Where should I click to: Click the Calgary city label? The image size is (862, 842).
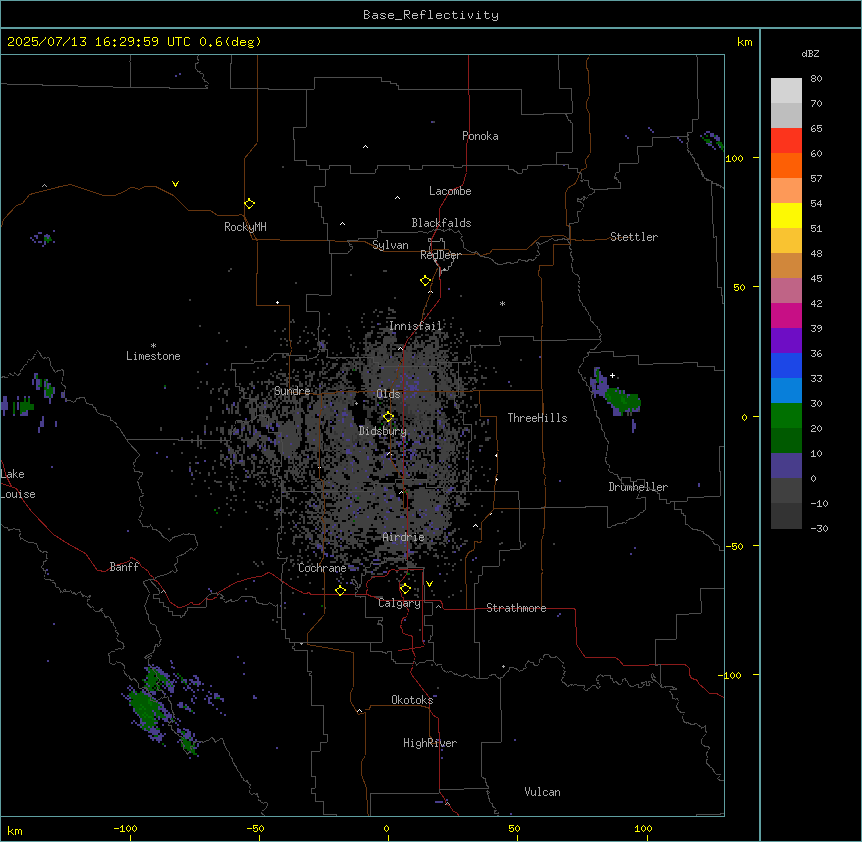pyautogui.click(x=400, y=603)
